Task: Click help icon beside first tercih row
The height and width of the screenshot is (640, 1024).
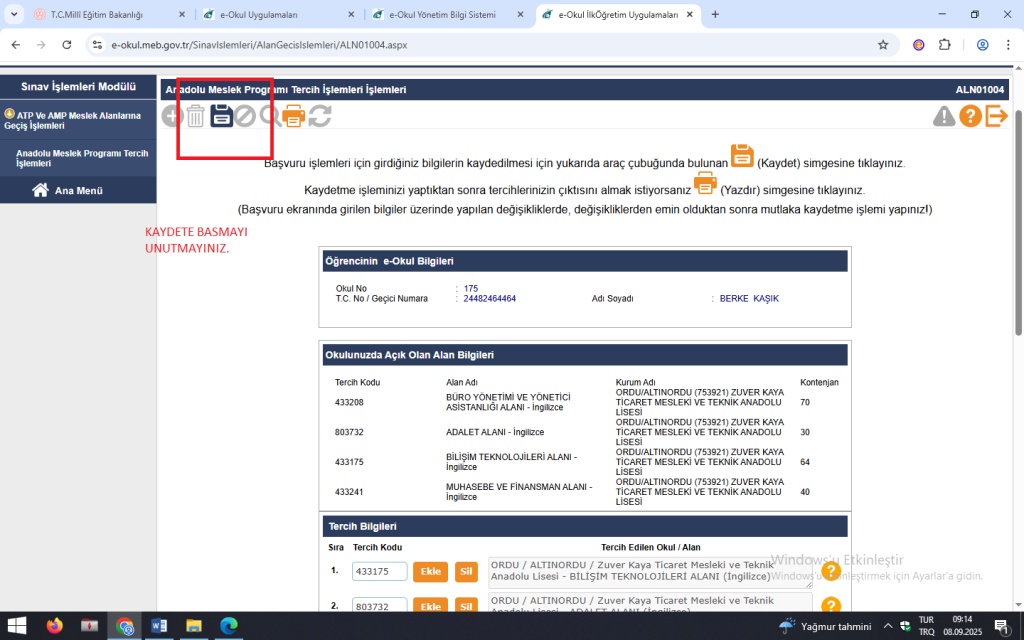Action: point(830,572)
